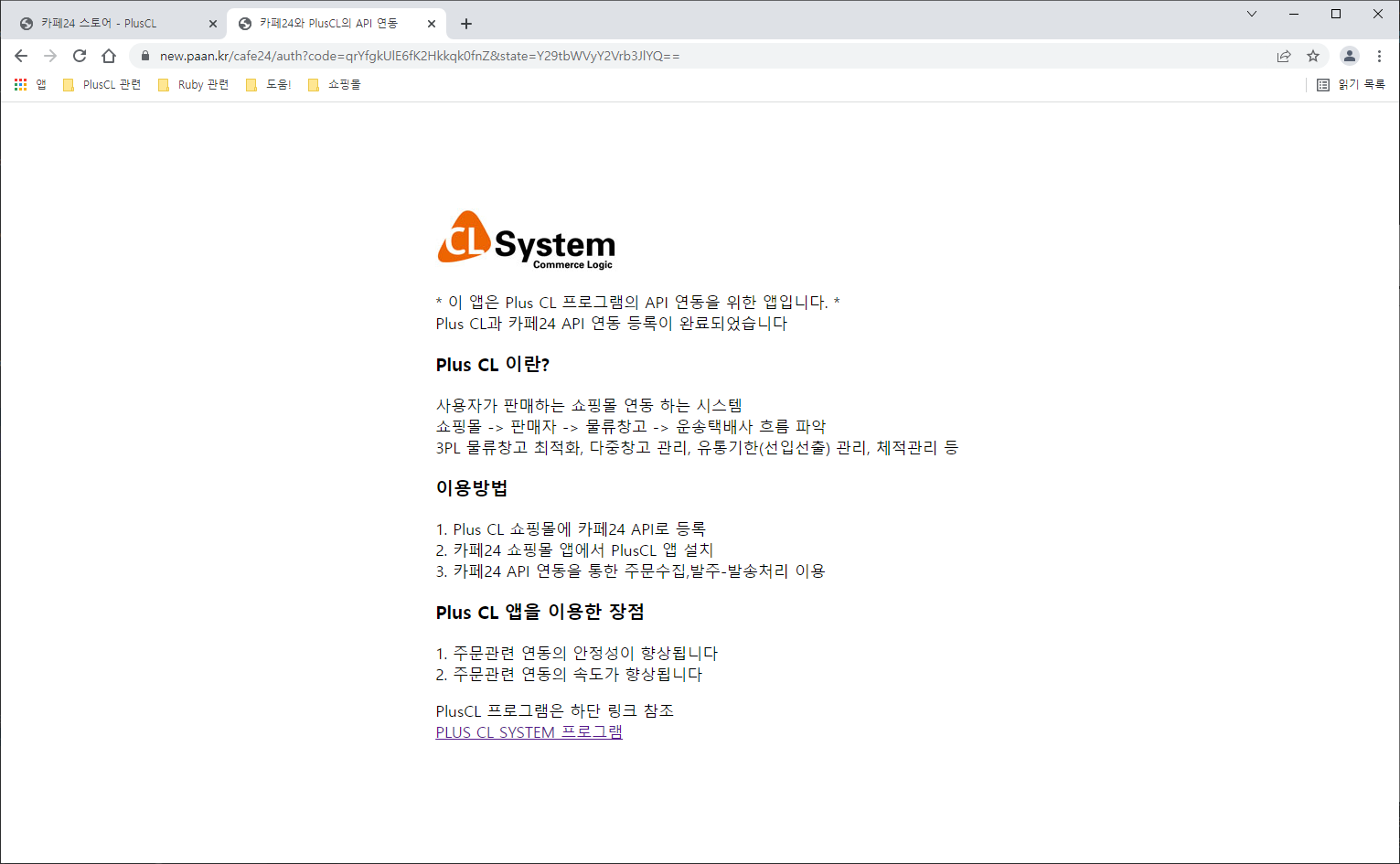Click the line starting '쇼핑몰 -> 판매자'
The height and width of the screenshot is (864, 1400).
pos(631,427)
